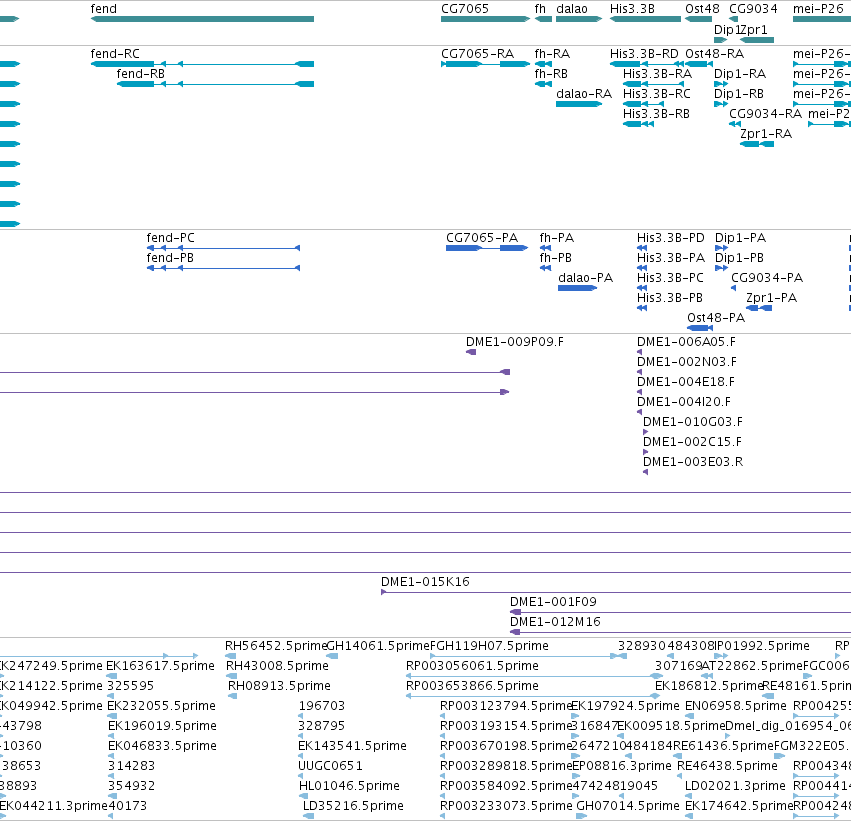Select the Ost48 gene label
This screenshot has width=851, height=821.
point(702,9)
